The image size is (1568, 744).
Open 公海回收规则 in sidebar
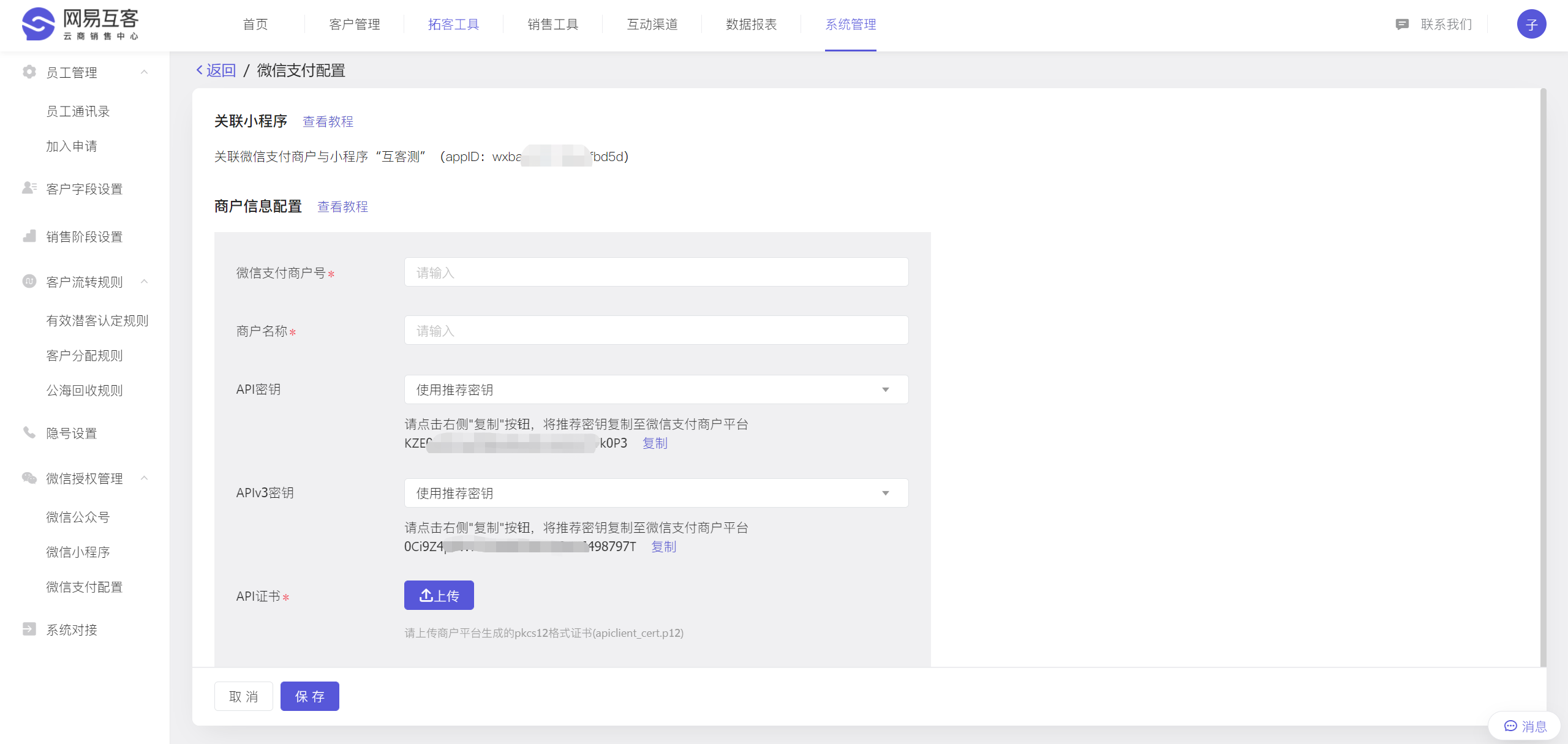pyautogui.click(x=85, y=391)
